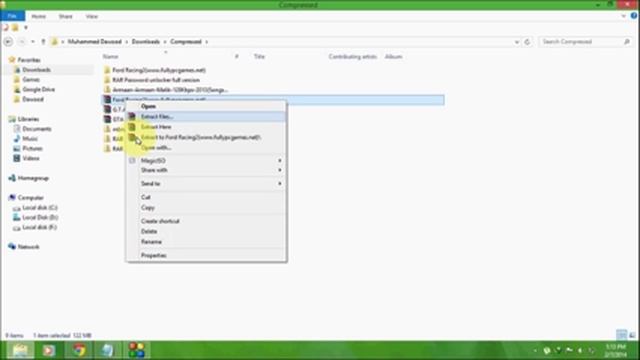Select the G.T.A archive file icon
The image size is (640, 360).
coord(107,109)
